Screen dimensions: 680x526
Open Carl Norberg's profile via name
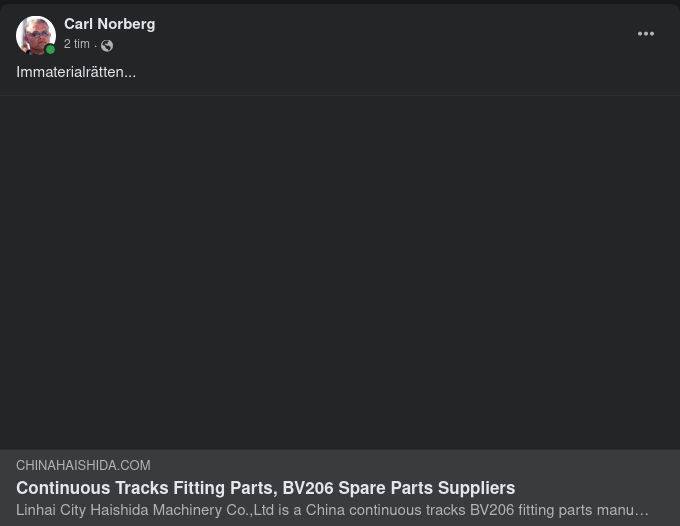109,24
